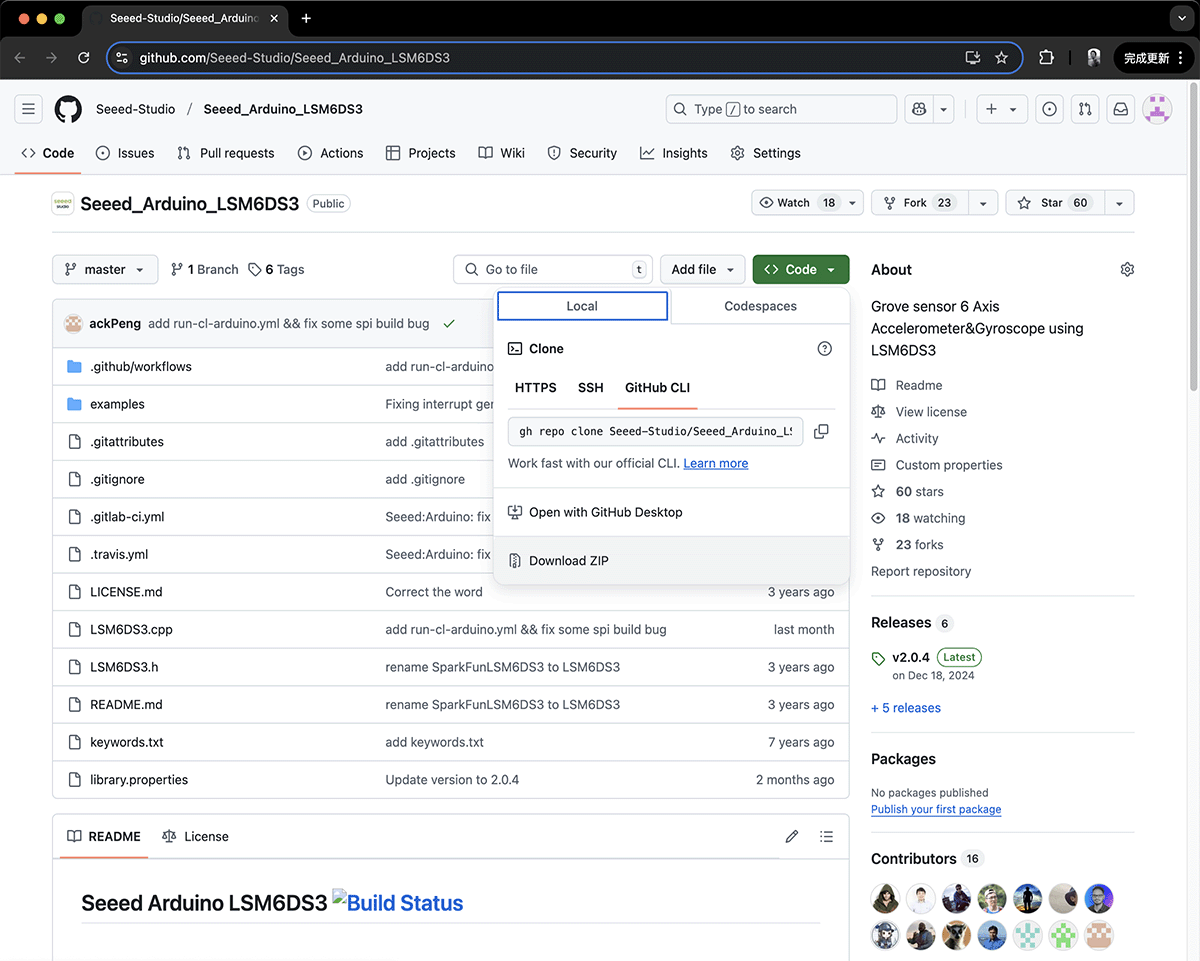Viewport: 1200px width, 961px height.
Task: Open notifications inbox icon
Action: click(1121, 109)
